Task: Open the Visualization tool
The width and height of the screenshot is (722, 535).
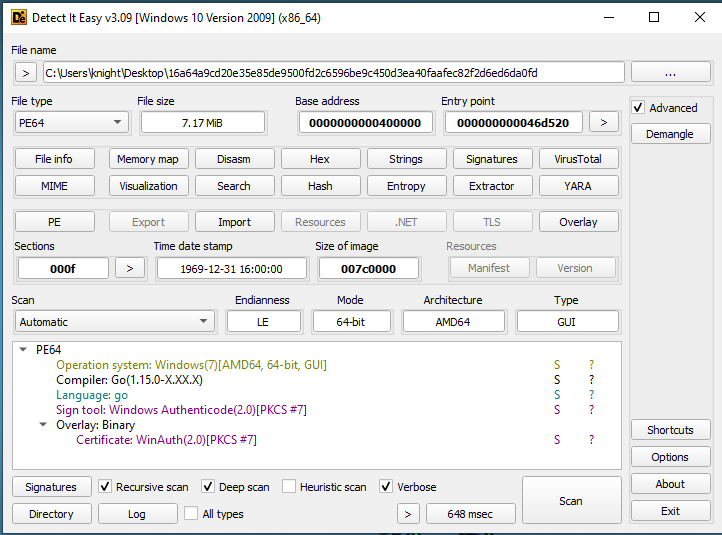Action: [x=148, y=186]
